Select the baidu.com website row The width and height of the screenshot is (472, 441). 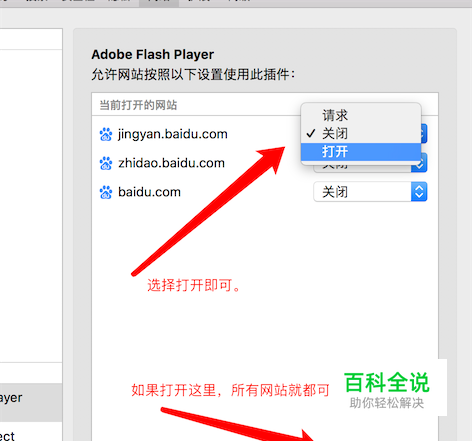(x=265, y=192)
